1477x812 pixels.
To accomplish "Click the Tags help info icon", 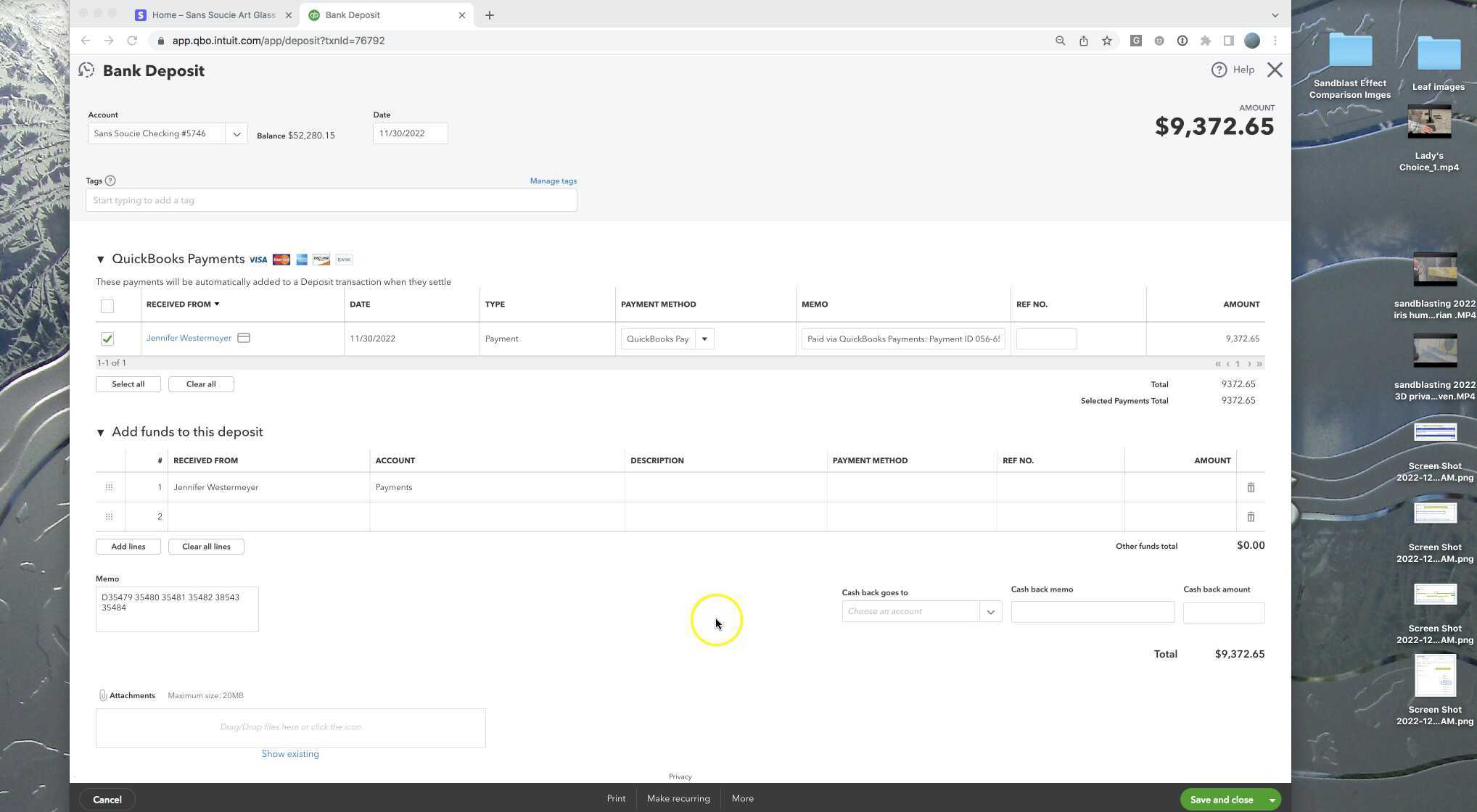I will click(110, 181).
